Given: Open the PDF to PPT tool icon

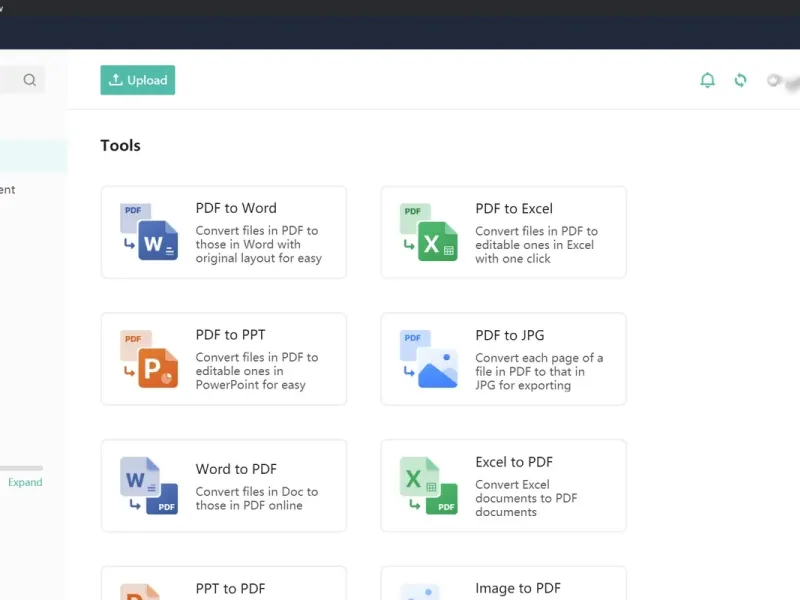Looking at the screenshot, I should 149,359.
